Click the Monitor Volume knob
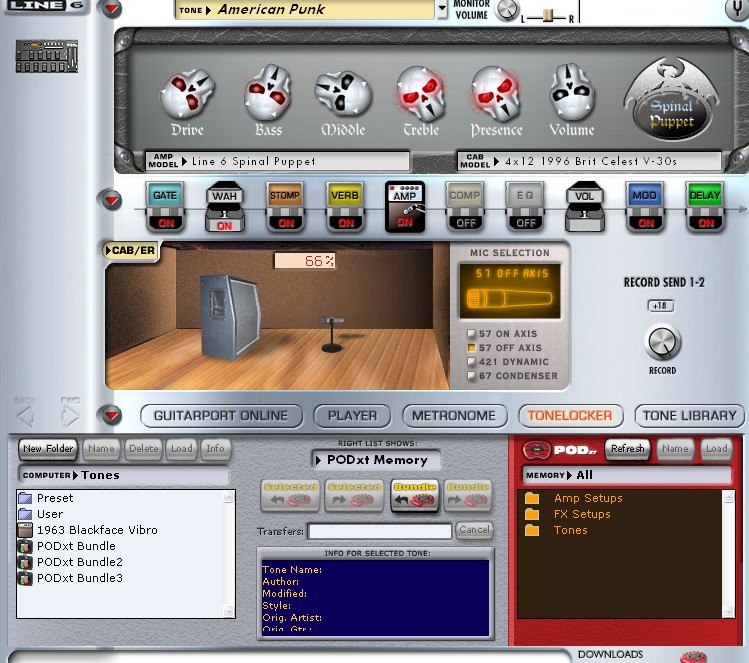 (x=507, y=11)
